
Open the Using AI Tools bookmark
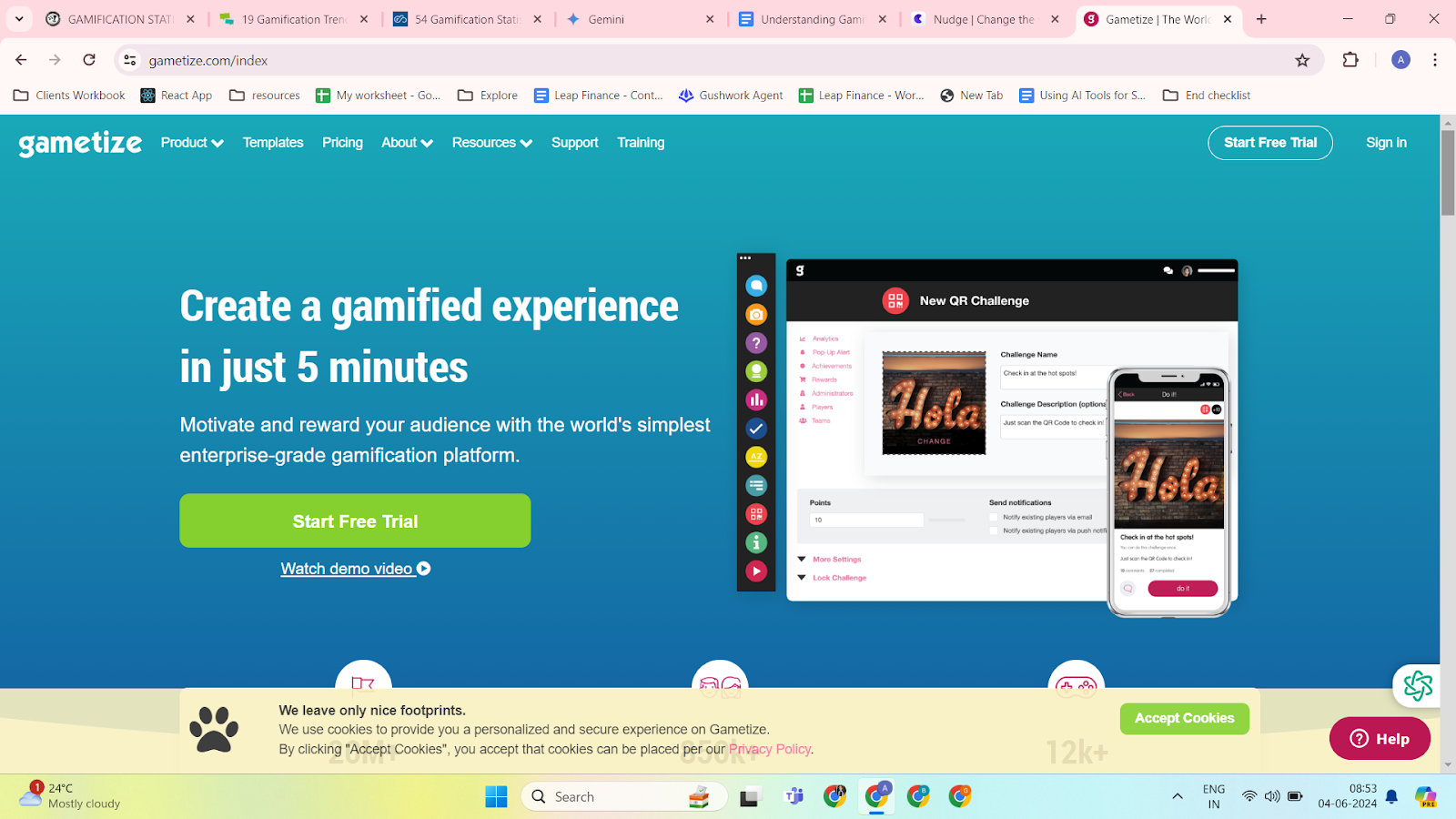point(1083,96)
